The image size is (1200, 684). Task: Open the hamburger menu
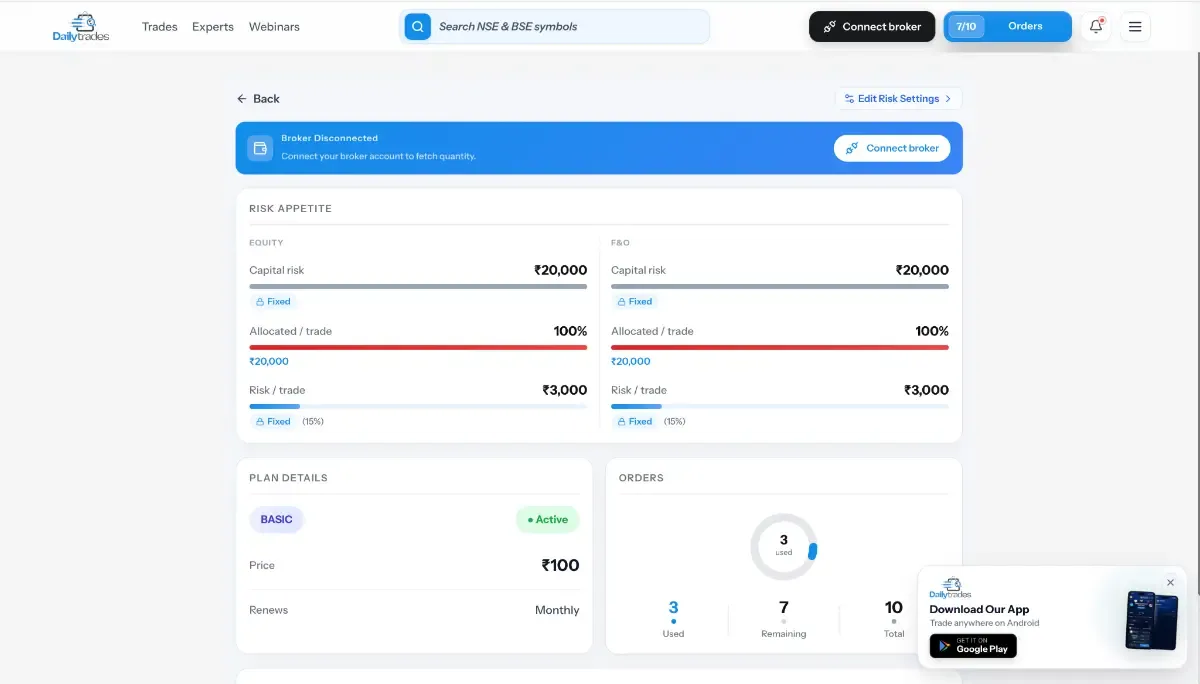(x=1135, y=27)
